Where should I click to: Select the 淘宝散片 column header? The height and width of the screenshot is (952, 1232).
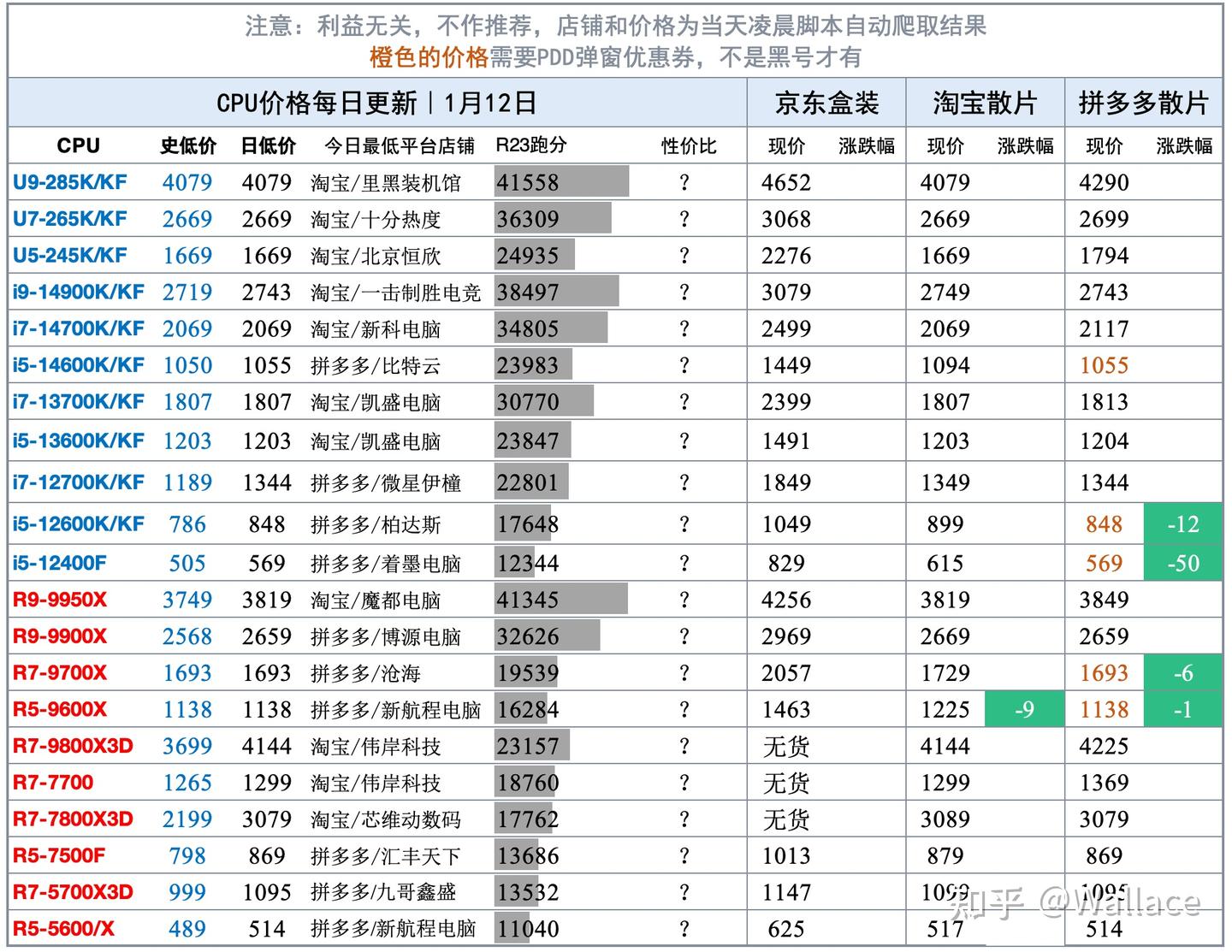[x=984, y=101]
